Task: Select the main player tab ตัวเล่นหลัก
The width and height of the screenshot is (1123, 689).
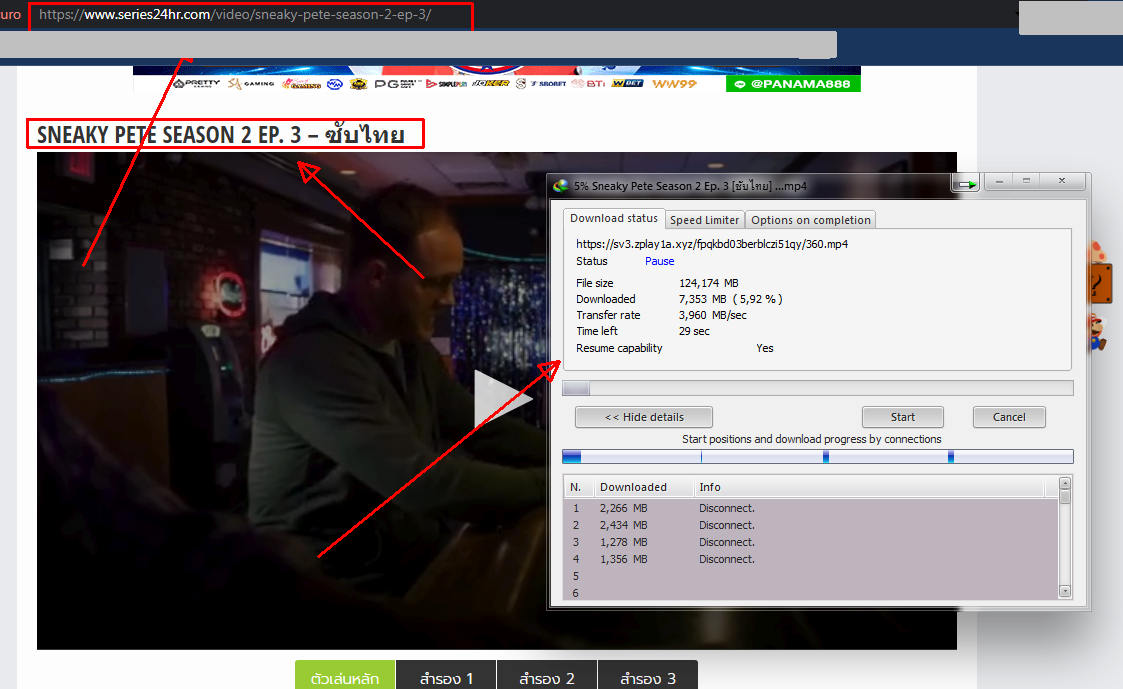Action: pos(344,676)
